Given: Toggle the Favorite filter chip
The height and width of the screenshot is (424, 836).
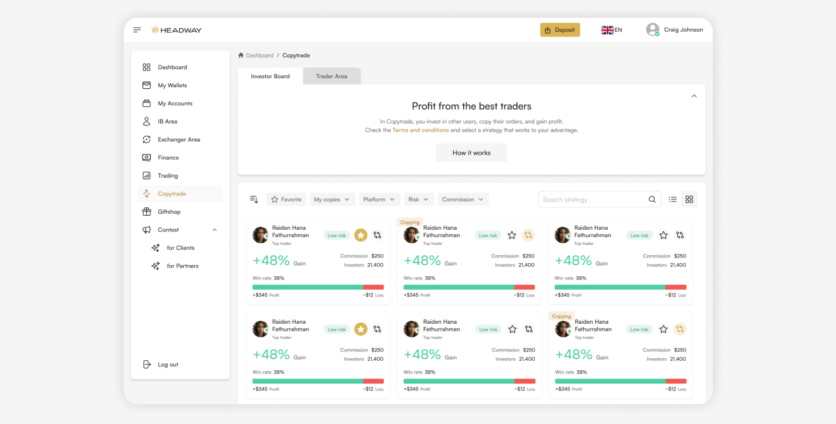Looking at the screenshot, I should (286, 199).
